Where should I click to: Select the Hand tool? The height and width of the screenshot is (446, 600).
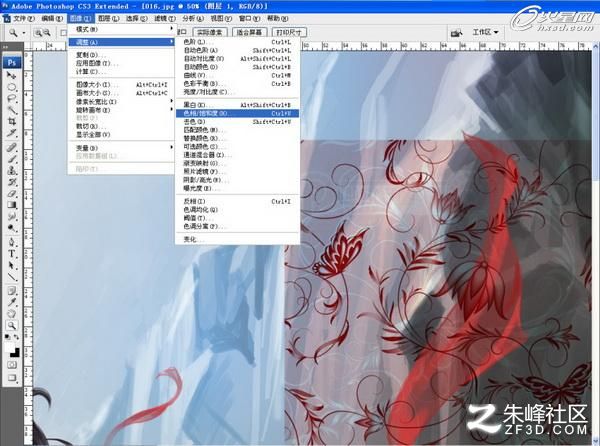coord(11,314)
